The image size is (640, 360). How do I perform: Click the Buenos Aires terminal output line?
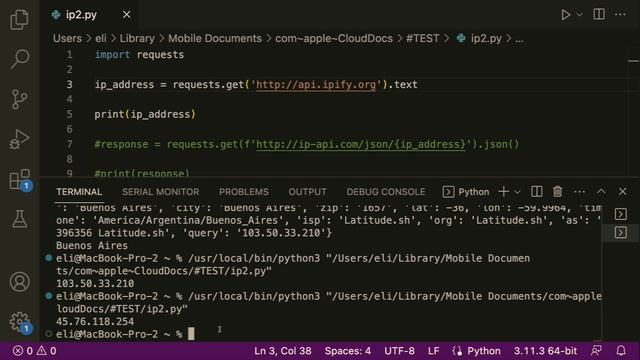point(92,245)
